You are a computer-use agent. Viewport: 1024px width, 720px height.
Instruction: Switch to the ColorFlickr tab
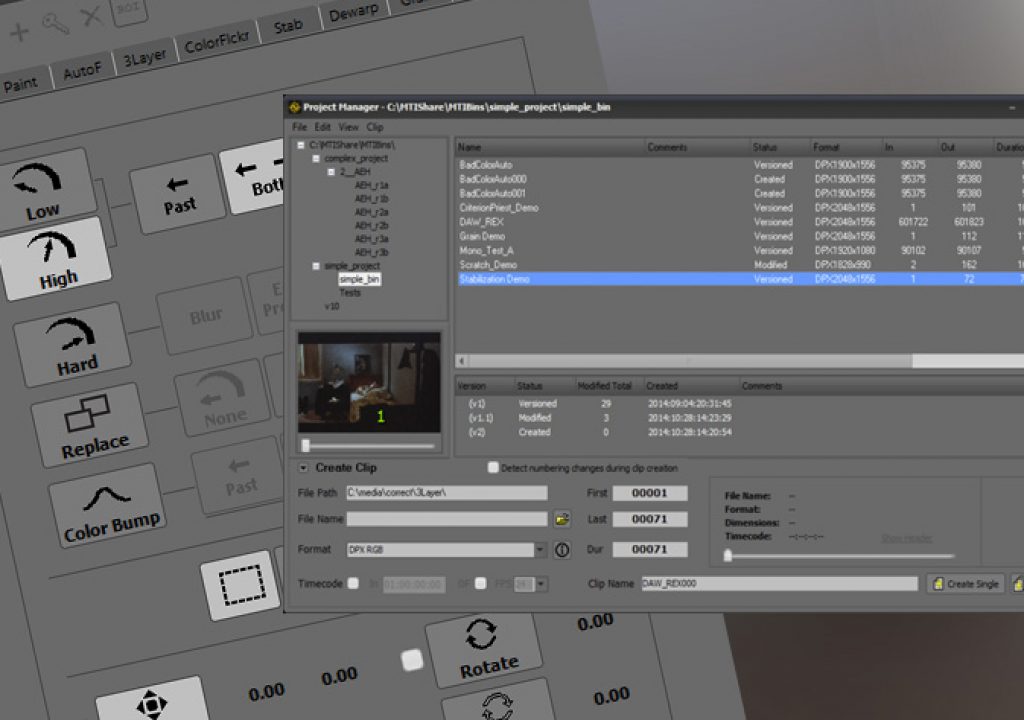pos(217,42)
